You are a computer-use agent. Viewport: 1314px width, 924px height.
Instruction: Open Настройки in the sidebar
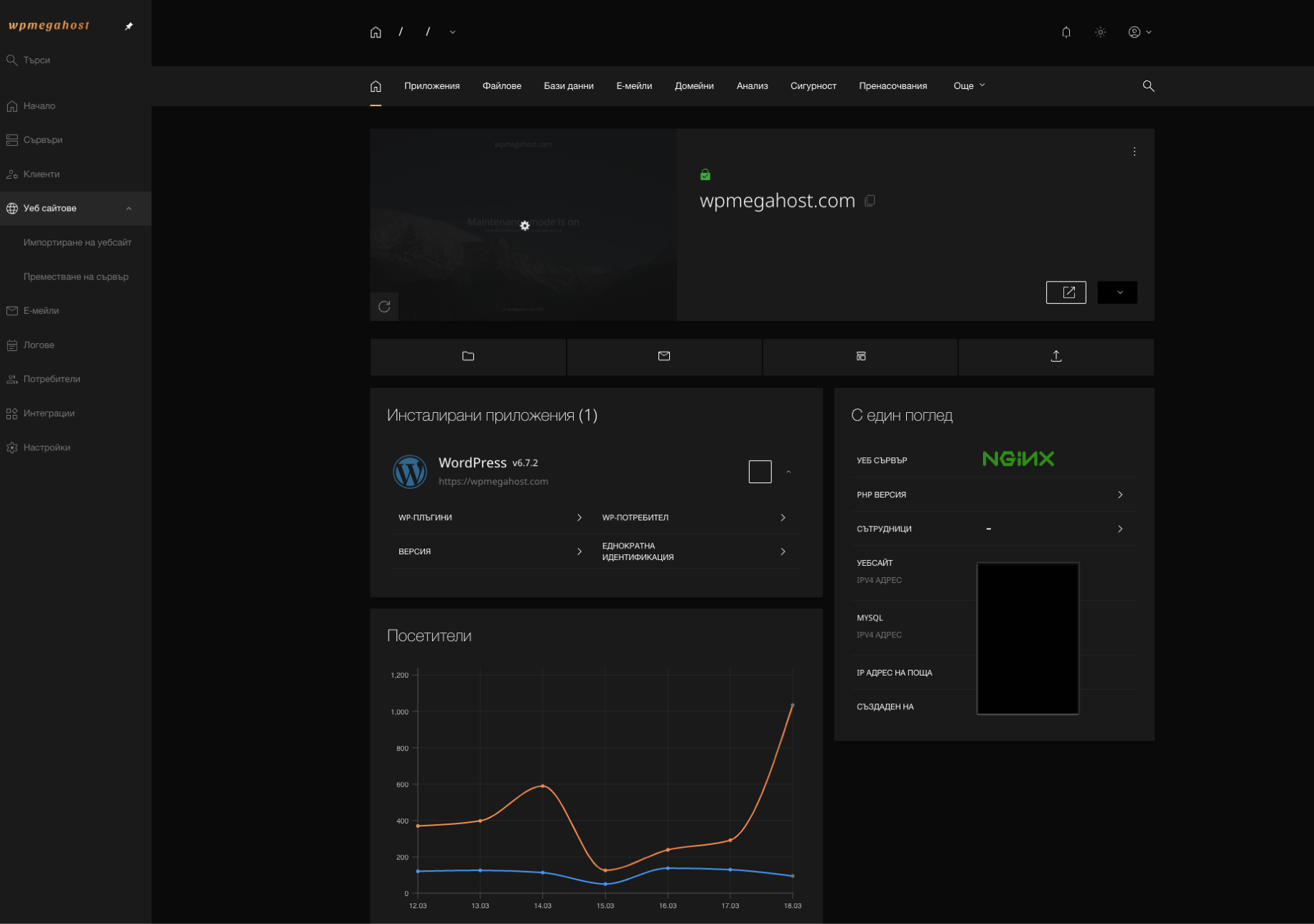75,447
